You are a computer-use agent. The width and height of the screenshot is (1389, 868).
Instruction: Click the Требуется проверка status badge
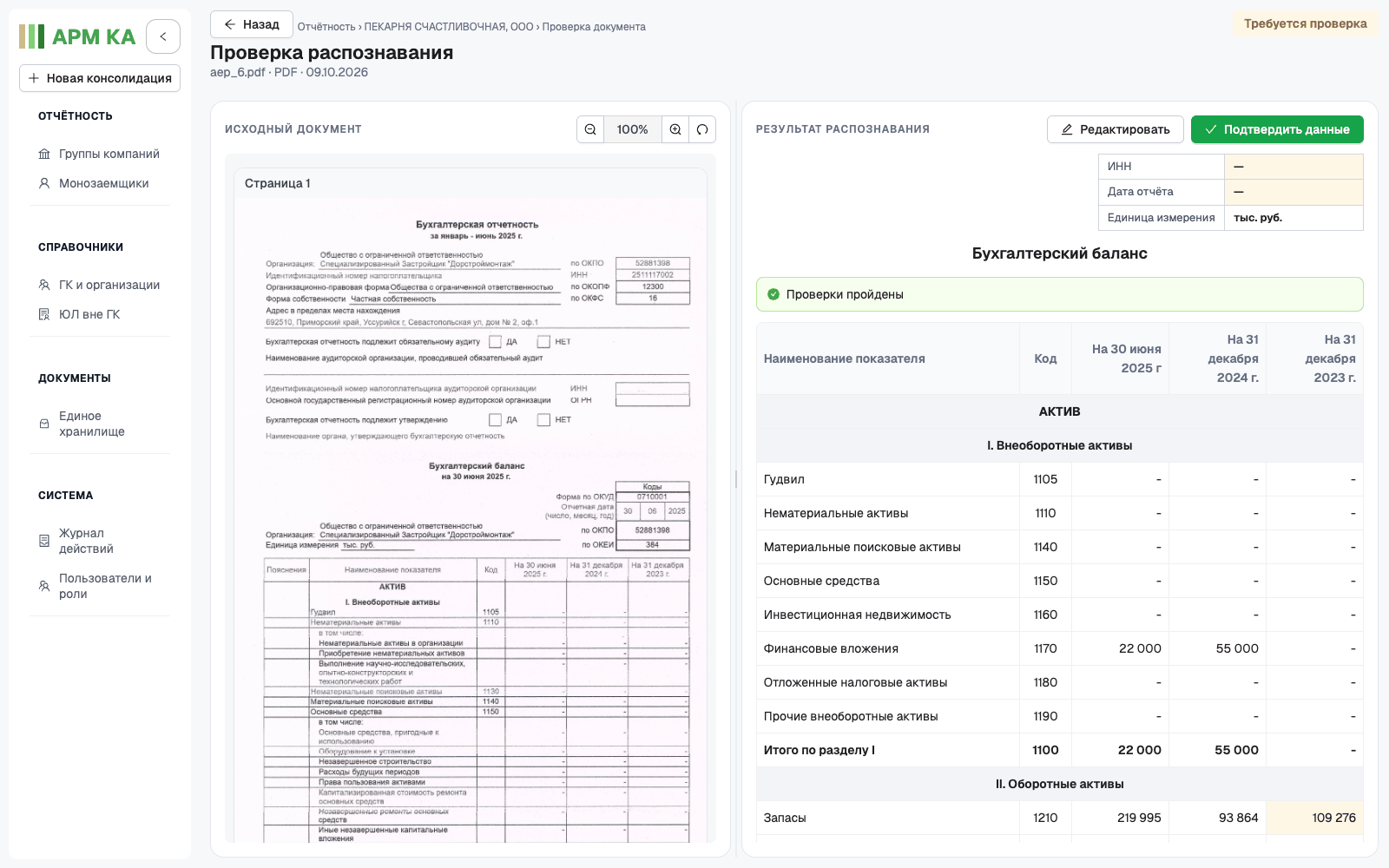coord(1305,23)
